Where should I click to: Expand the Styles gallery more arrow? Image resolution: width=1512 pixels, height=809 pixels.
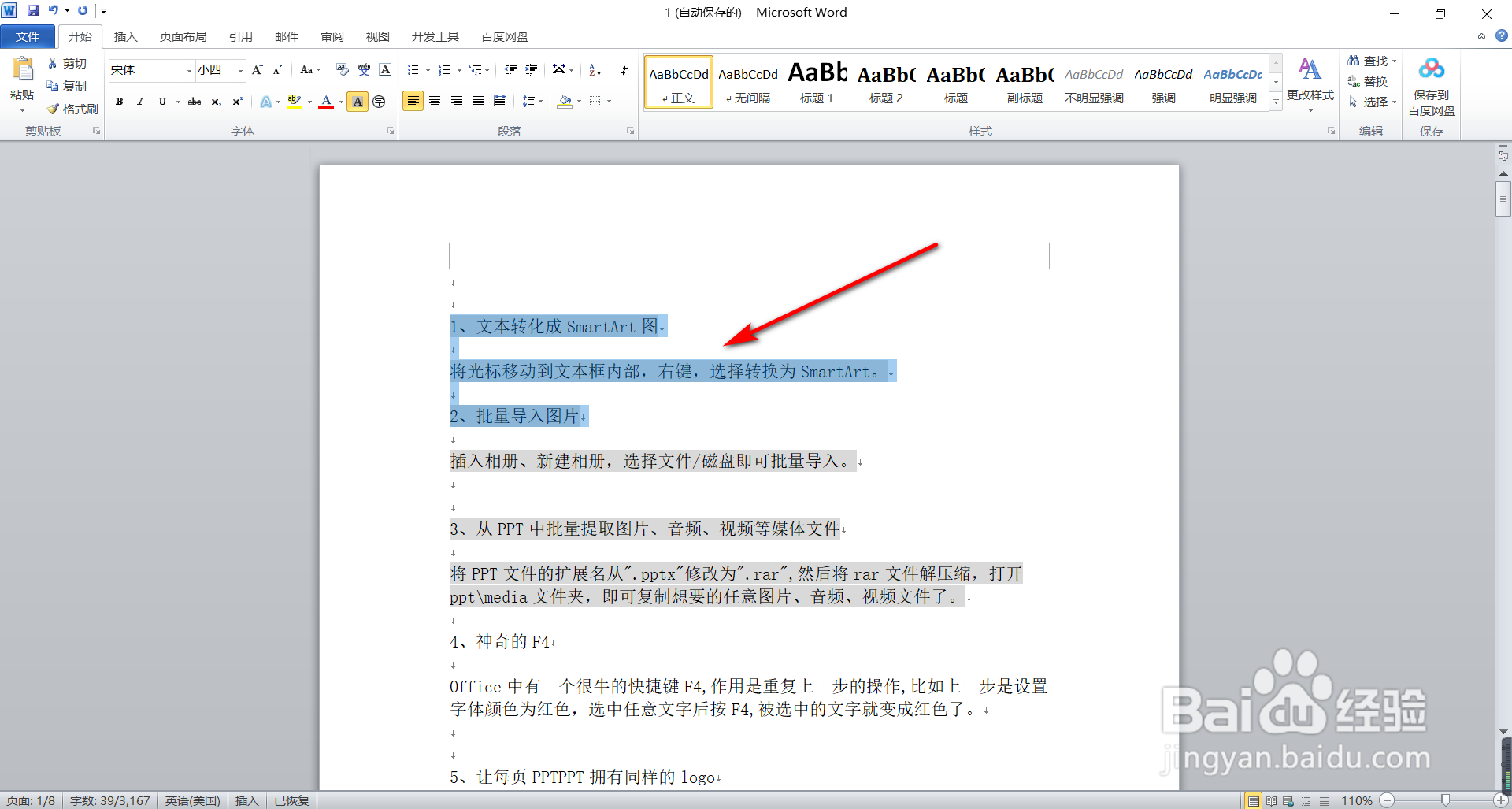[x=1276, y=102]
